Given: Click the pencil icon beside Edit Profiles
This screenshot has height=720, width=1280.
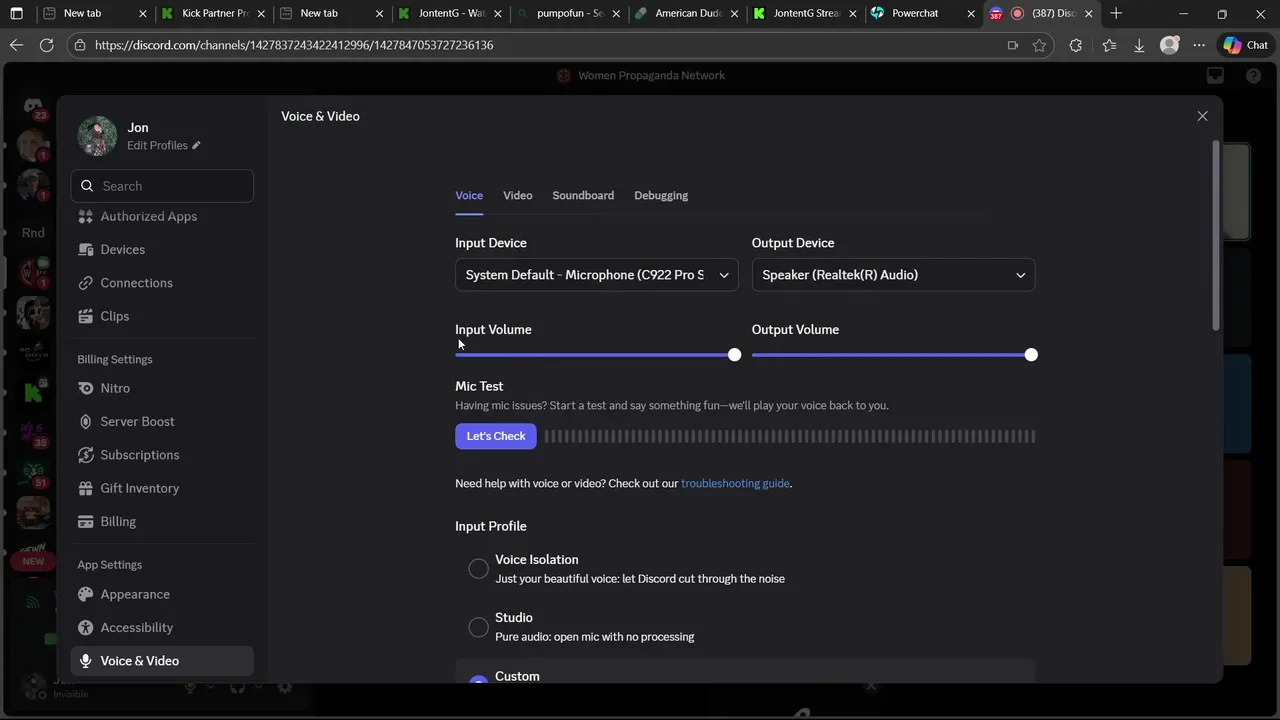Looking at the screenshot, I should click(x=196, y=145).
